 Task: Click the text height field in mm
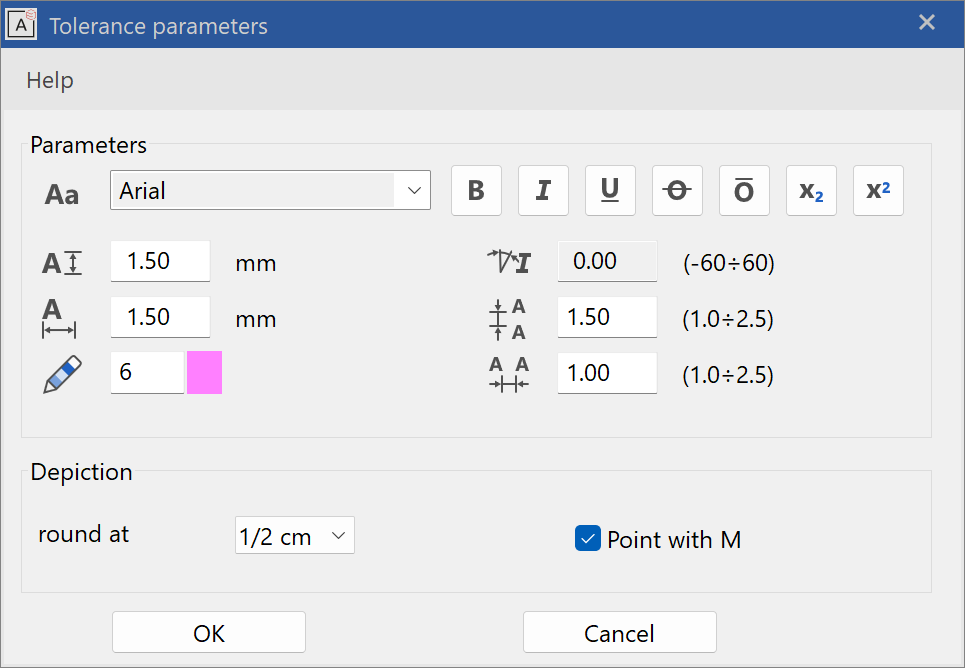point(160,262)
